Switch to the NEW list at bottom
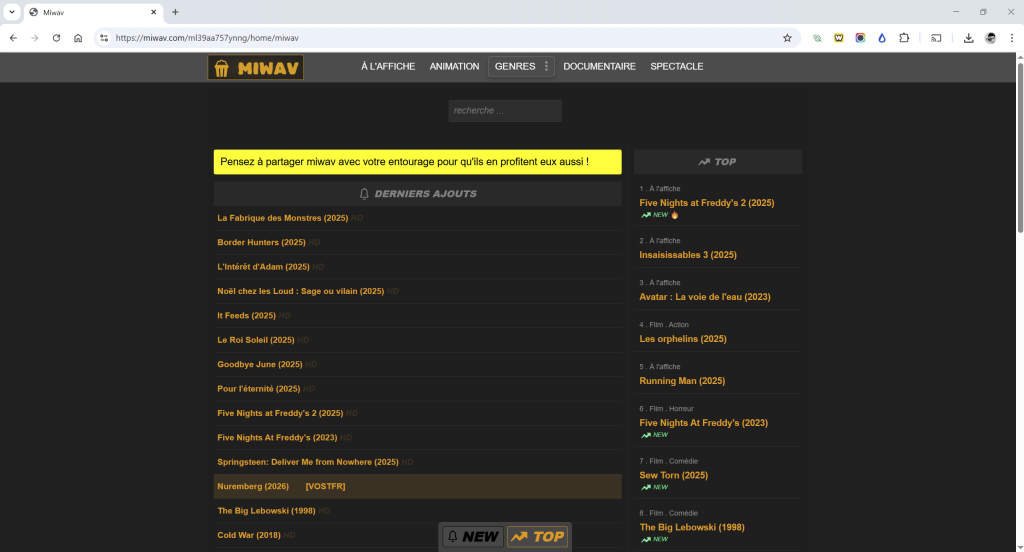The width and height of the screenshot is (1024, 552). (x=472, y=536)
